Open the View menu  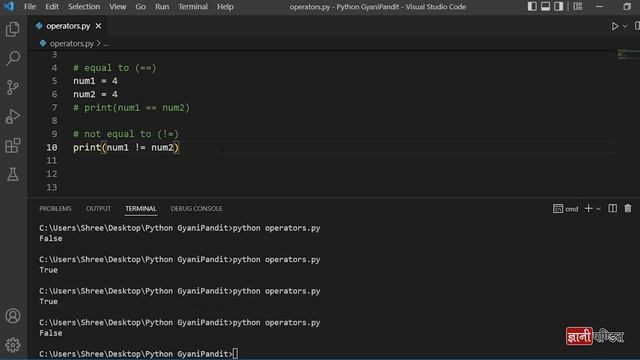118,7
